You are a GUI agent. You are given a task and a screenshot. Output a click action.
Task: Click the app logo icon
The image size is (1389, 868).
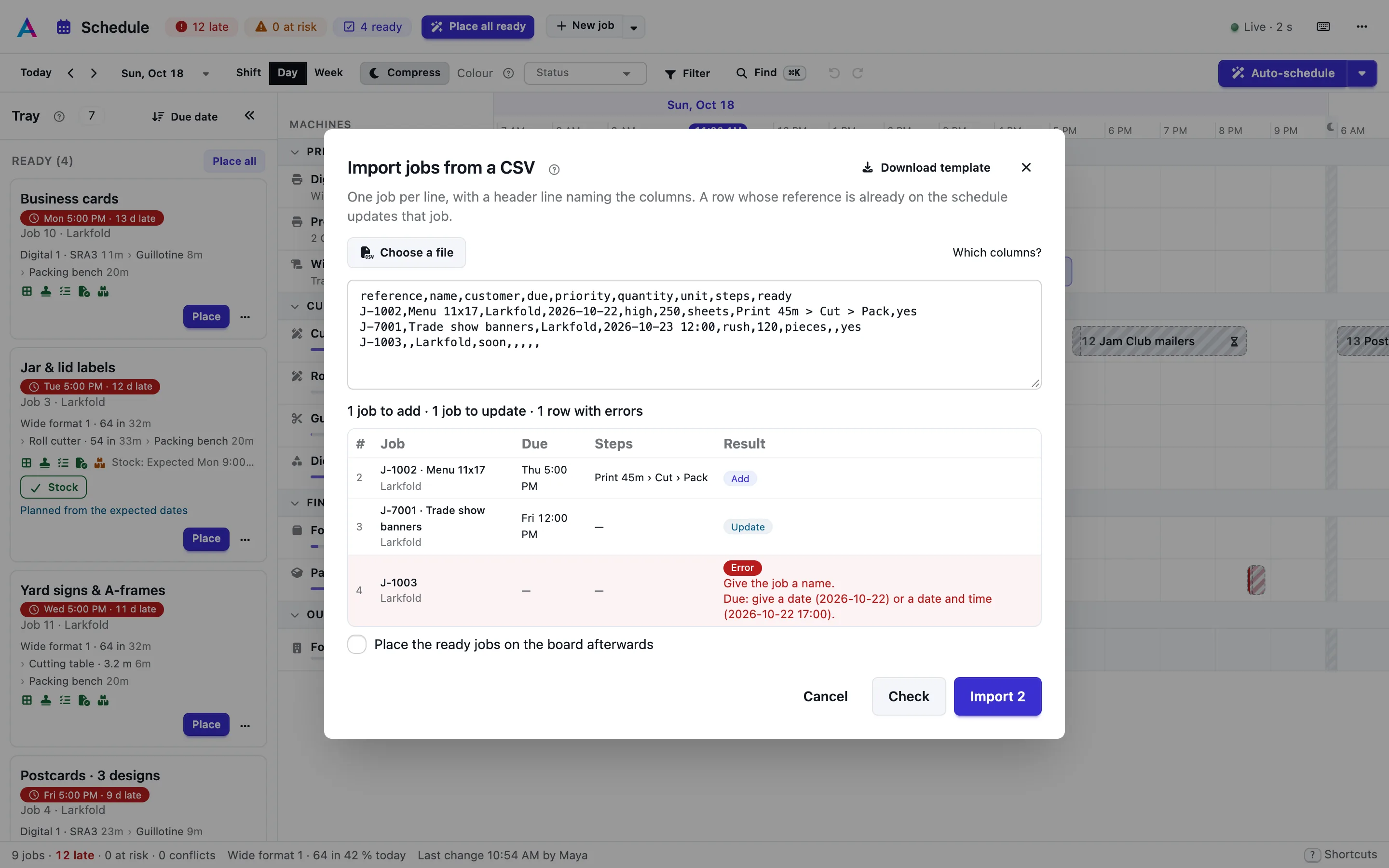27,27
